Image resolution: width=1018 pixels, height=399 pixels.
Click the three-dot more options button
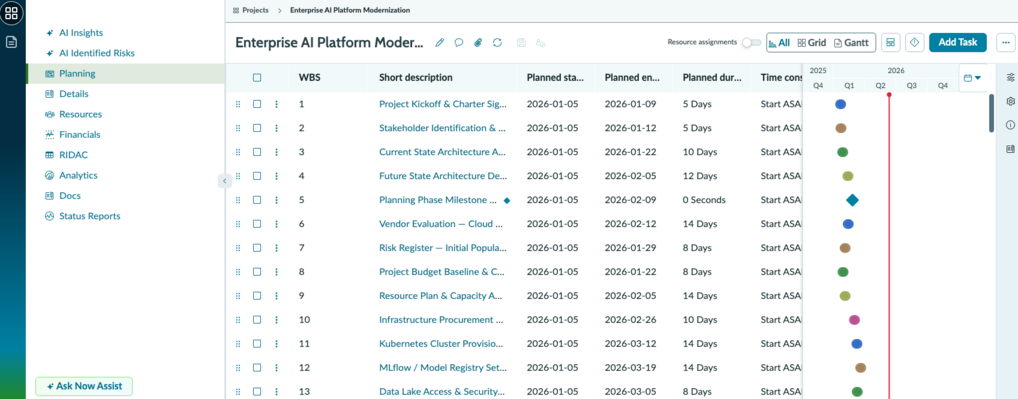[x=1006, y=42]
